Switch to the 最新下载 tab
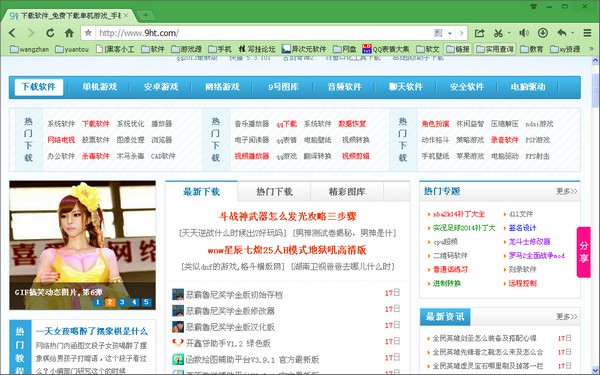The height and width of the screenshot is (375, 600). [202, 191]
